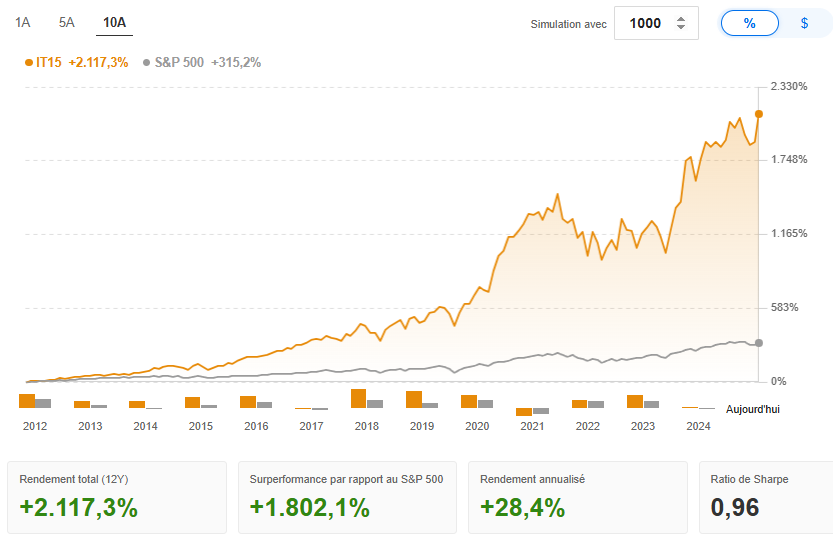Open the Rendement annualisé card
Screen dimensions: 833x542
[577, 497]
